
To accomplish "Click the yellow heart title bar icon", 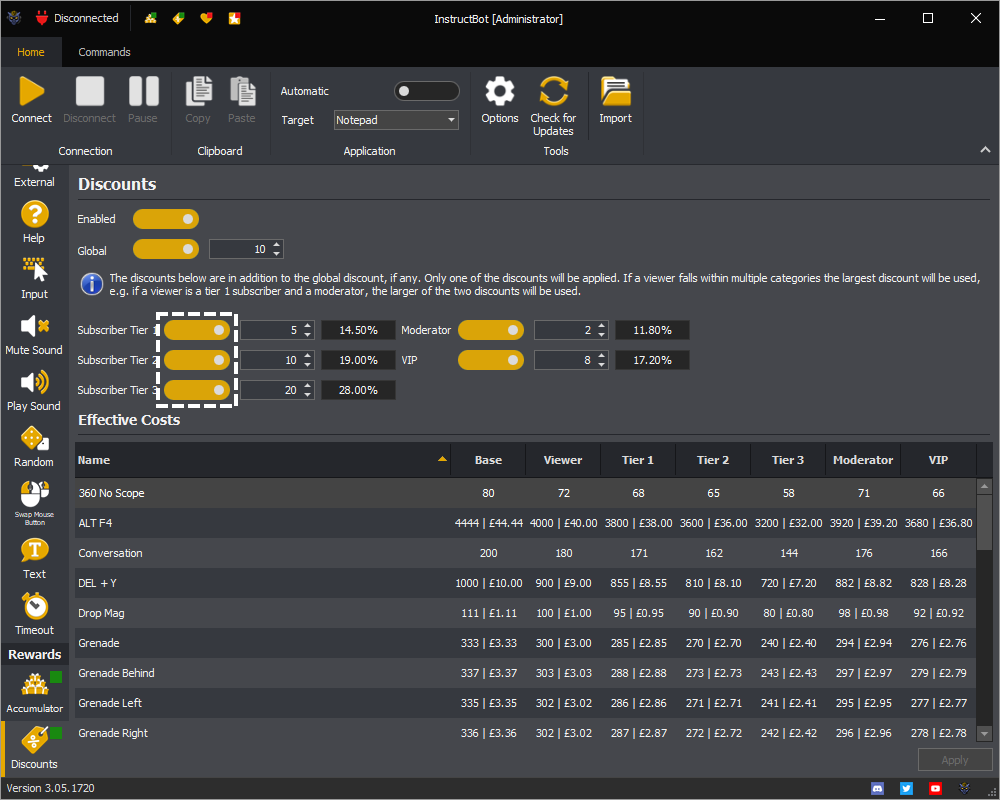I will pos(206,19).
